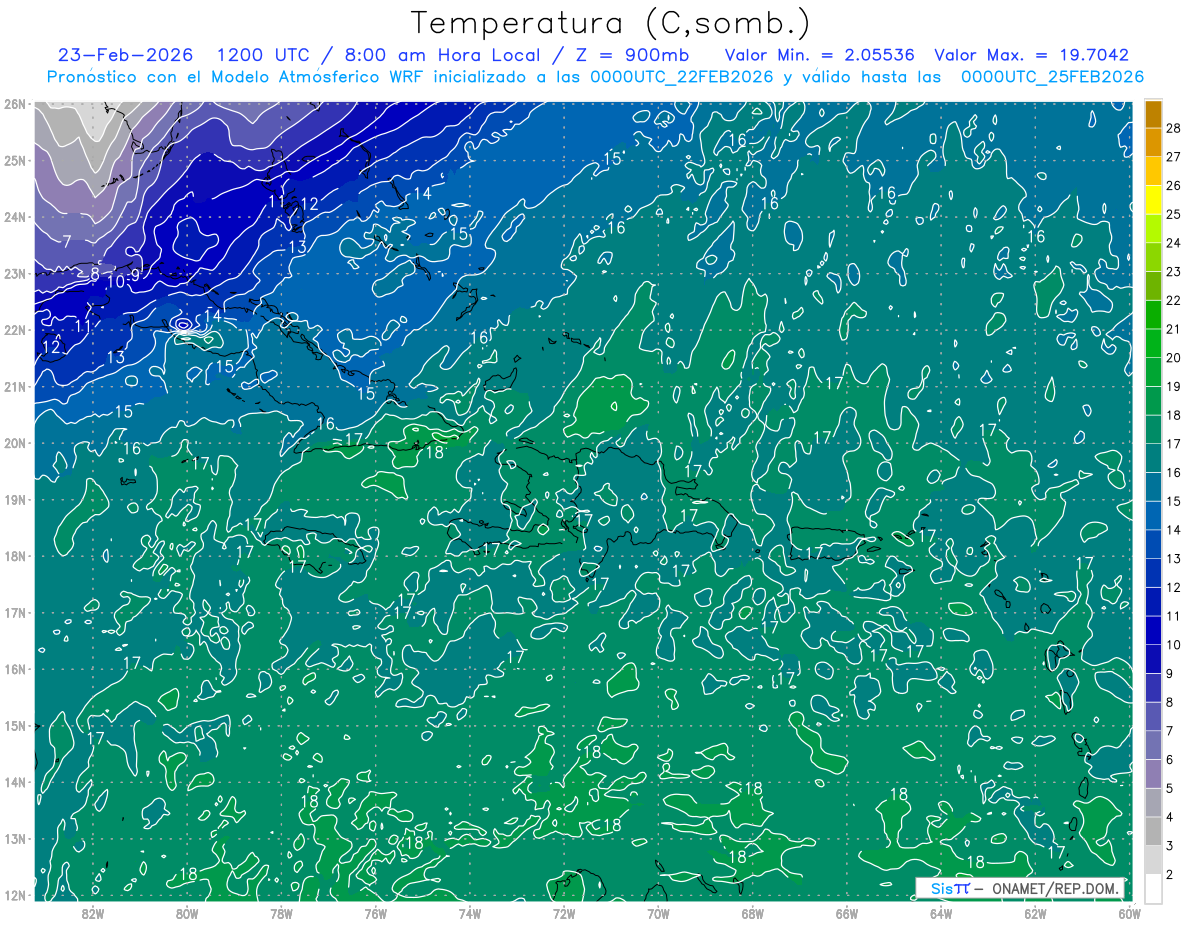Click the '28' label on color scale
Screen dimensions: 1200x927
tap(1173, 128)
